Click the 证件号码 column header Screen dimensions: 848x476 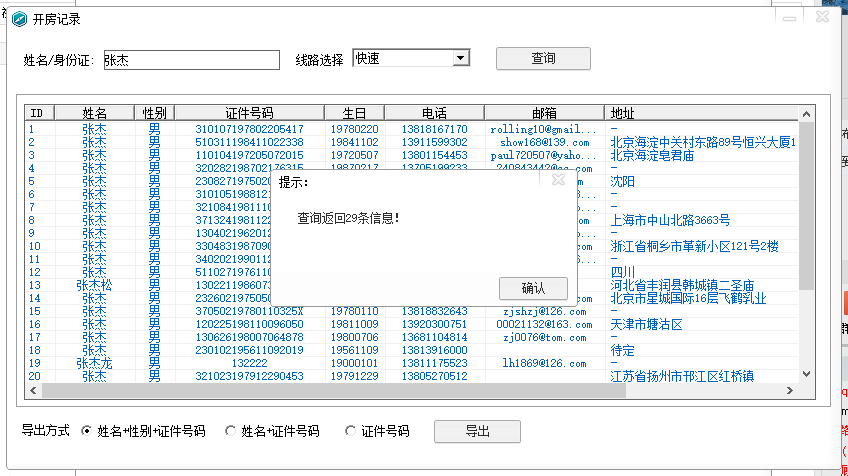249,113
